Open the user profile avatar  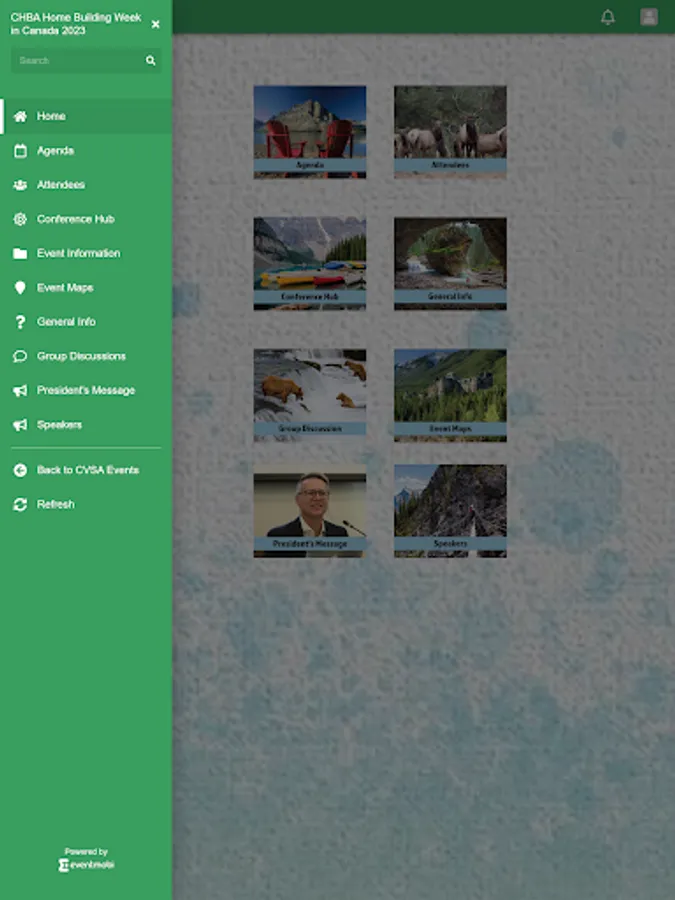pos(649,17)
